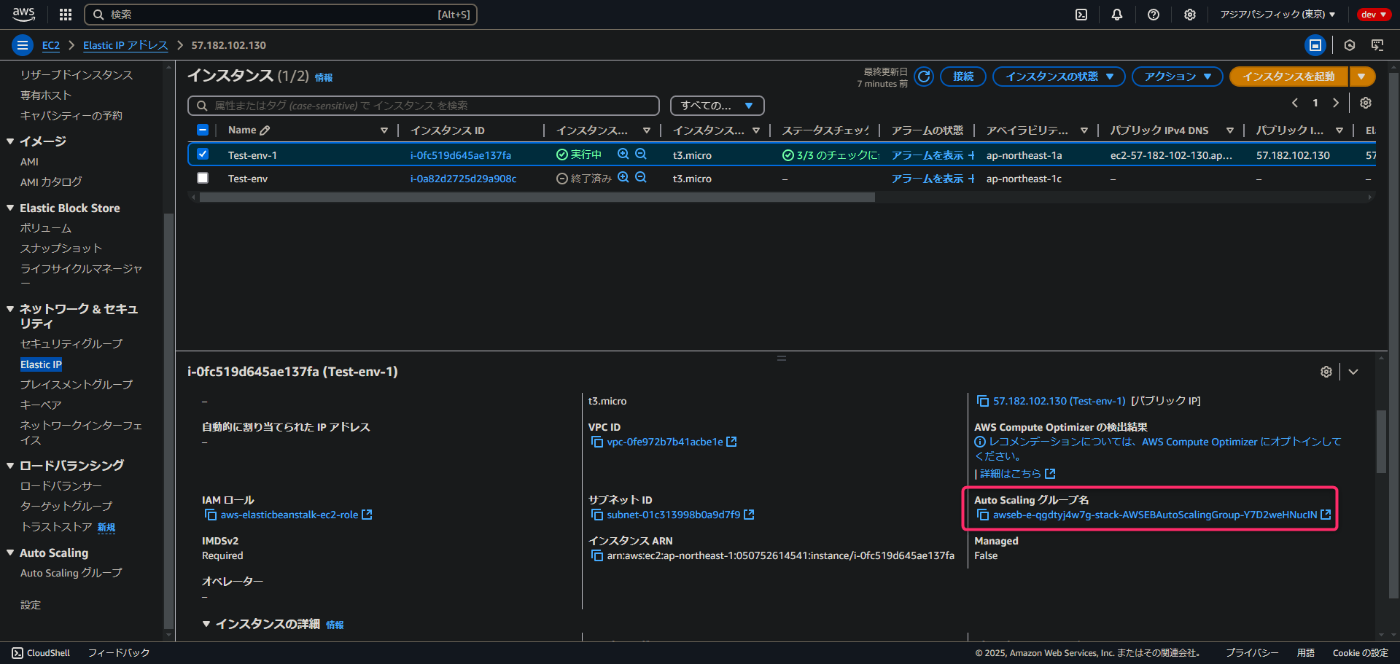Image resolution: width=1400 pixels, height=664 pixels.
Task: Collapse the instance detail panel chevron
Action: (x=1353, y=371)
